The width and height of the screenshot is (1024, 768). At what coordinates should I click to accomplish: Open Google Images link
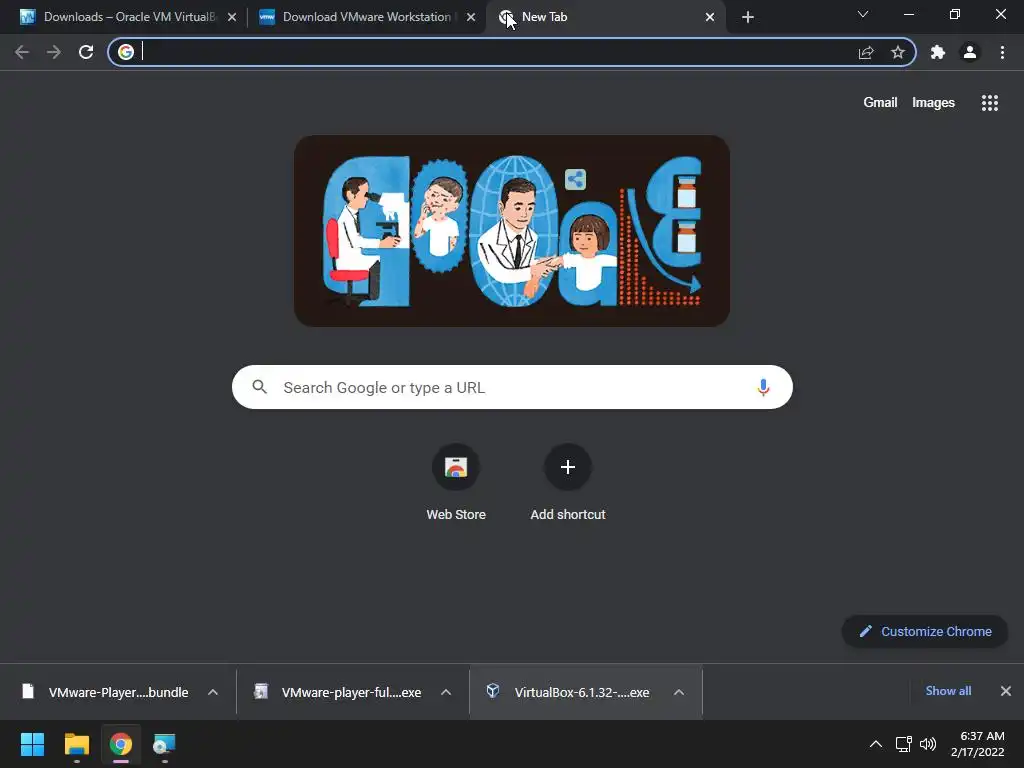click(933, 103)
